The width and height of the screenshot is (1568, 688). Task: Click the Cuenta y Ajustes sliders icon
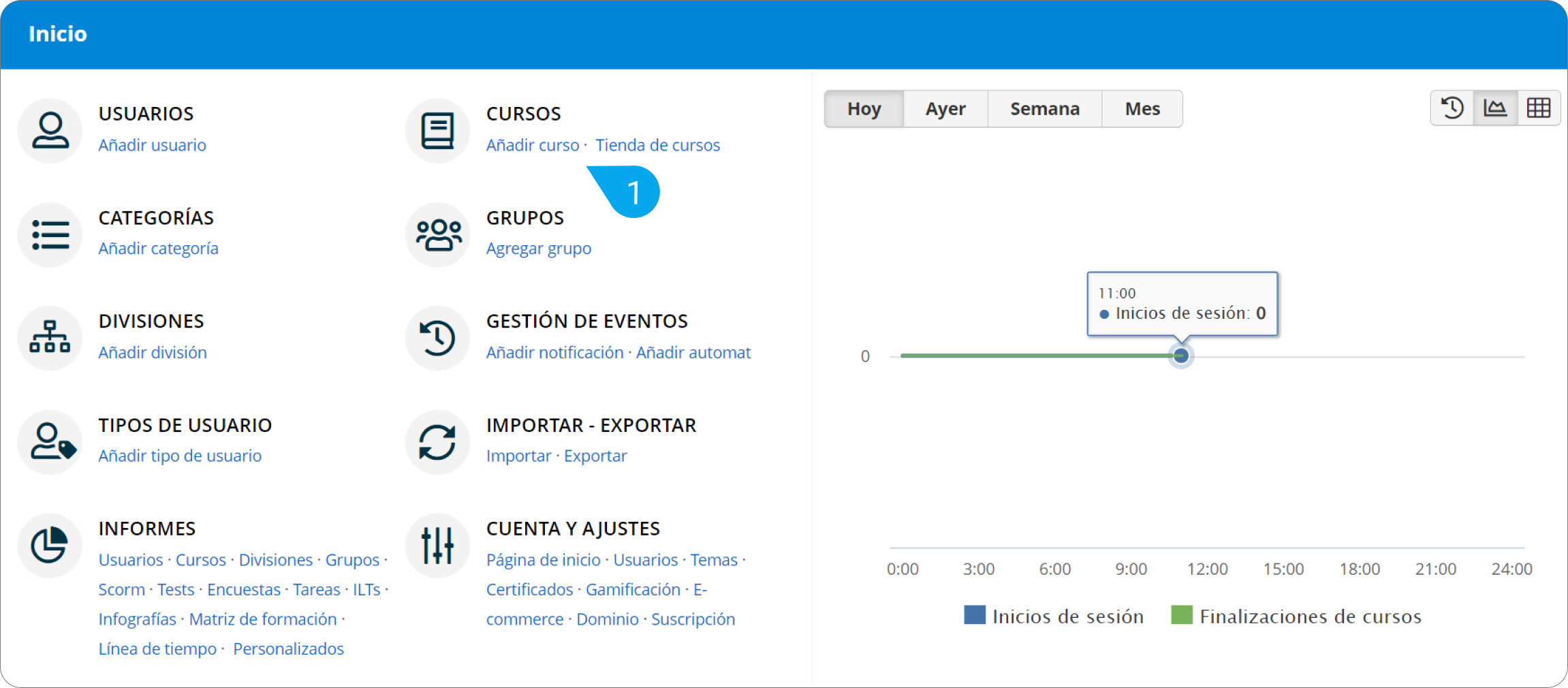click(x=437, y=546)
